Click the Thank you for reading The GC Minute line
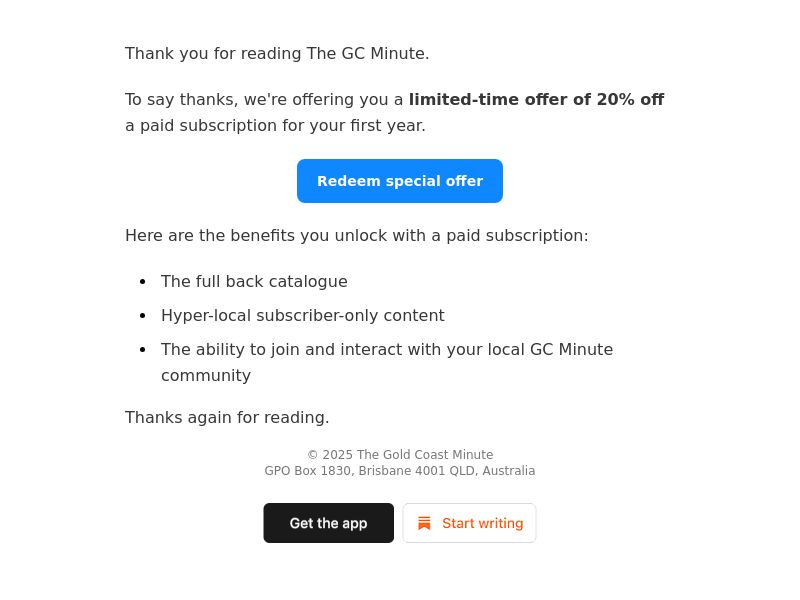 [x=277, y=54]
